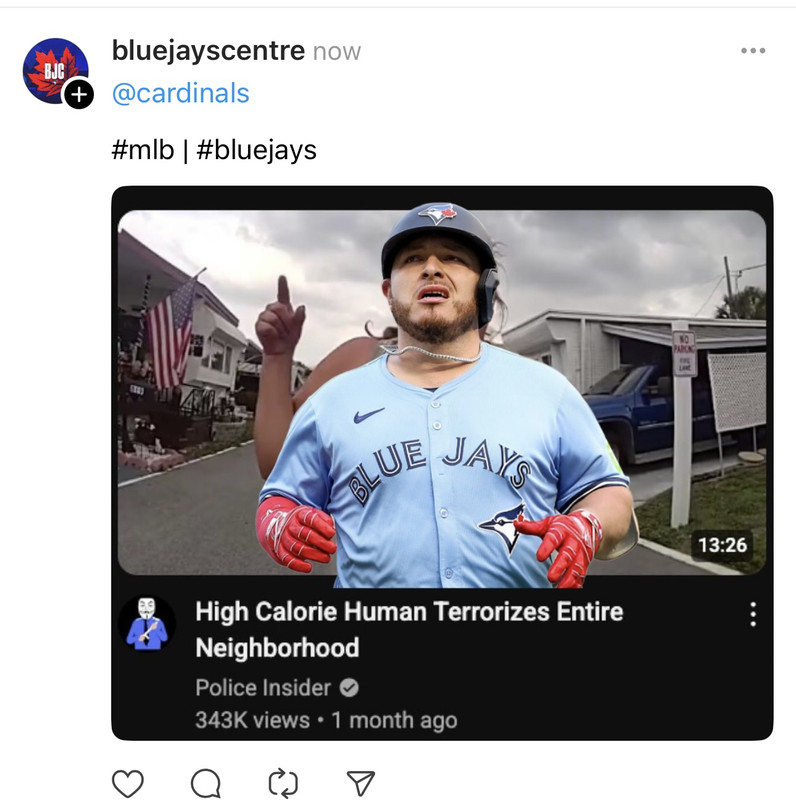Viewport: 796px width, 800px height.
Task: Open the video card's vertical three-dot menu
Action: [753, 614]
